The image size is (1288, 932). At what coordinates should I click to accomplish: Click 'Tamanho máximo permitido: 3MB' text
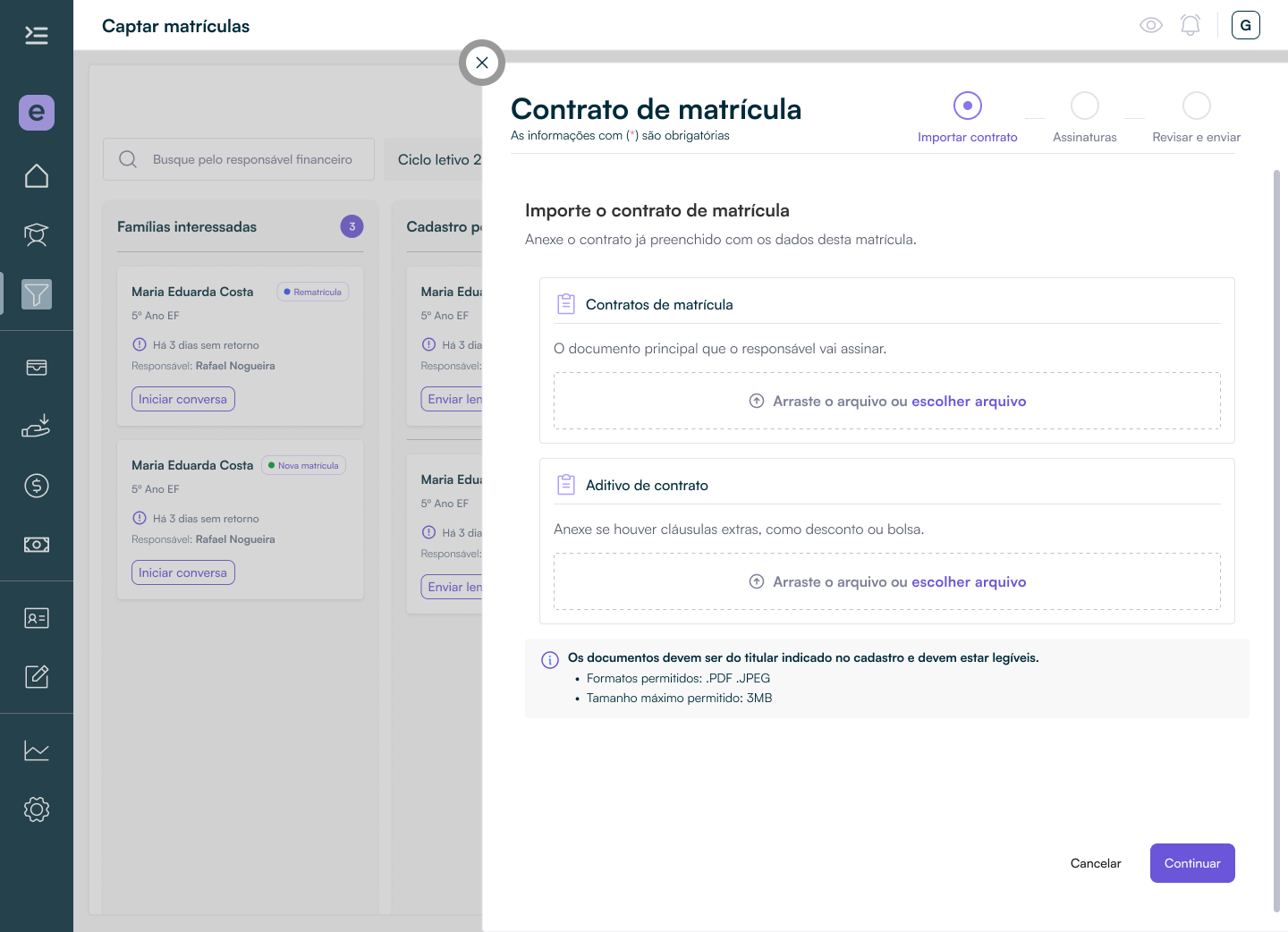pyautogui.click(x=679, y=698)
